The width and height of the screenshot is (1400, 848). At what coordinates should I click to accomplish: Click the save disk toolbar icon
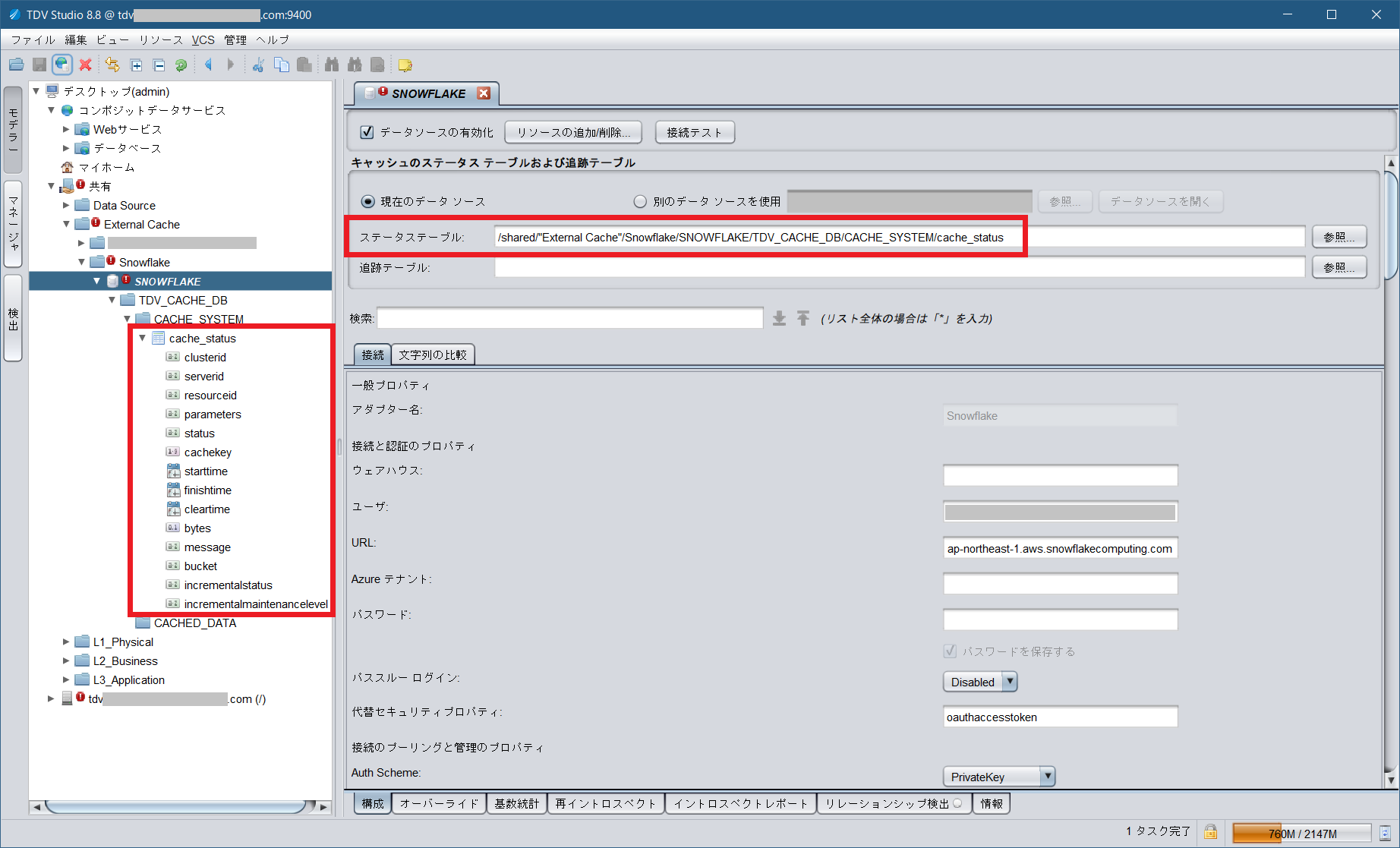39,65
